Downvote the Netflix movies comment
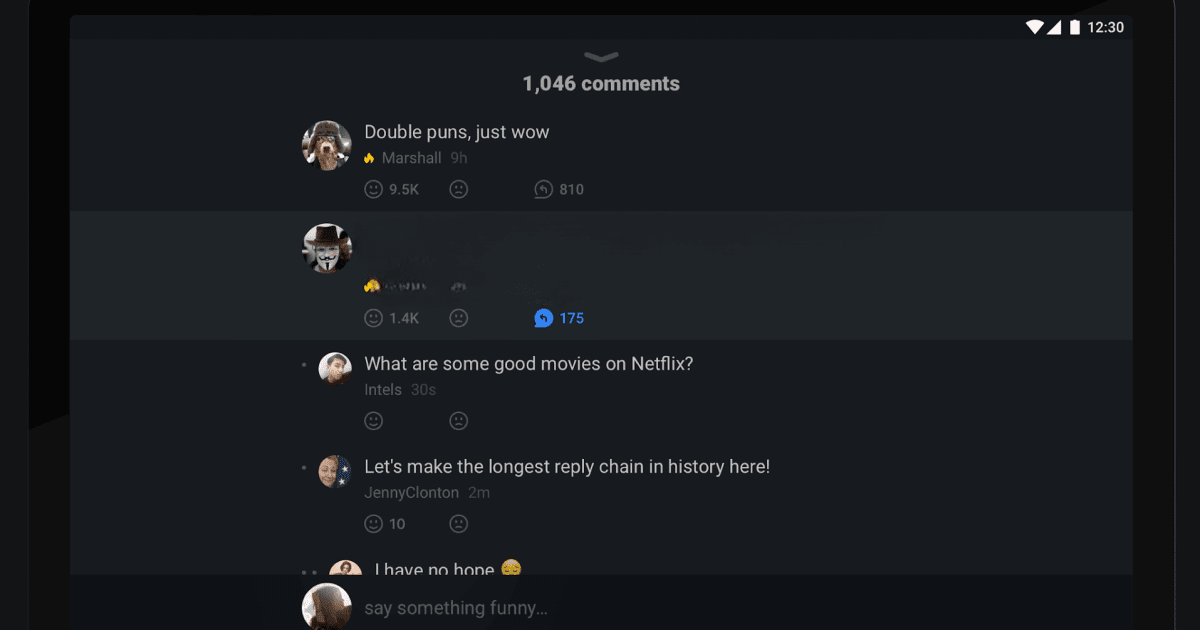The width and height of the screenshot is (1200, 630). pyautogui.click(x=458, y=421)
